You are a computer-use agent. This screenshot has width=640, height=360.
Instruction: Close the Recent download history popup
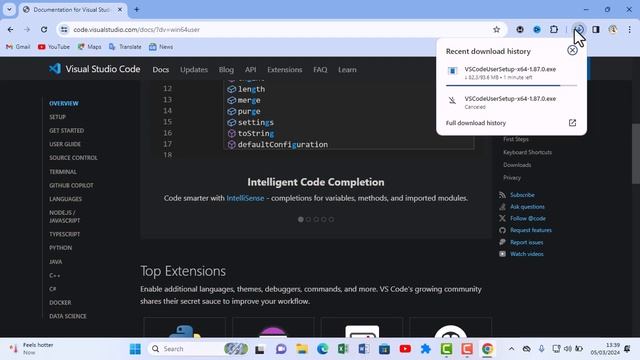click(x=572, y=50)
